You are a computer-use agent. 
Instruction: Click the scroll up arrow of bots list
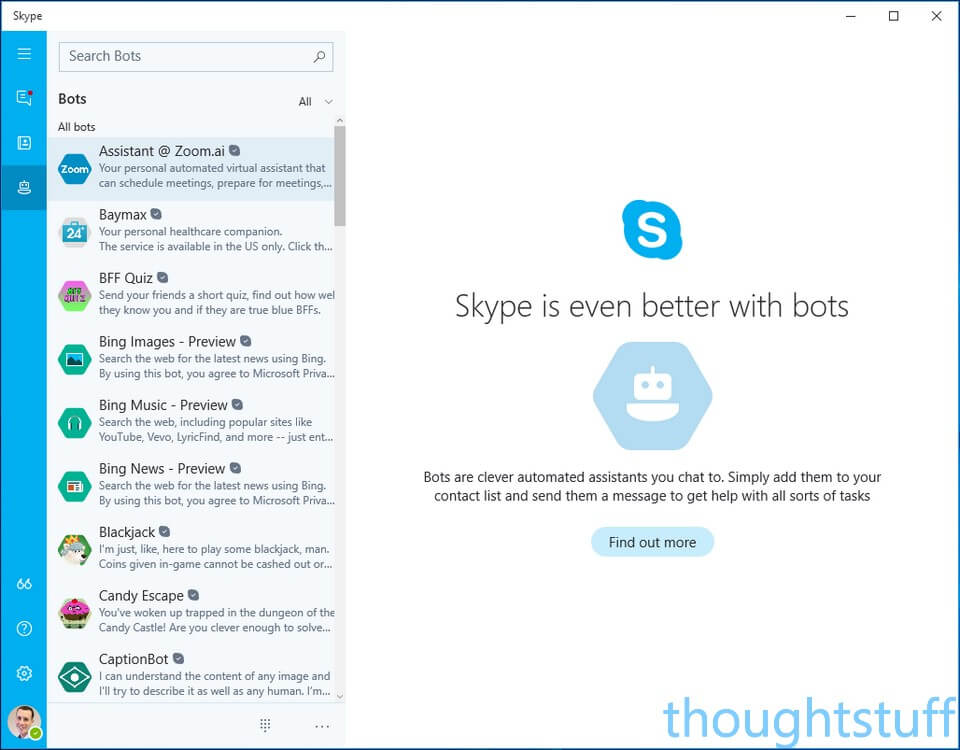[x=340, y=121]
